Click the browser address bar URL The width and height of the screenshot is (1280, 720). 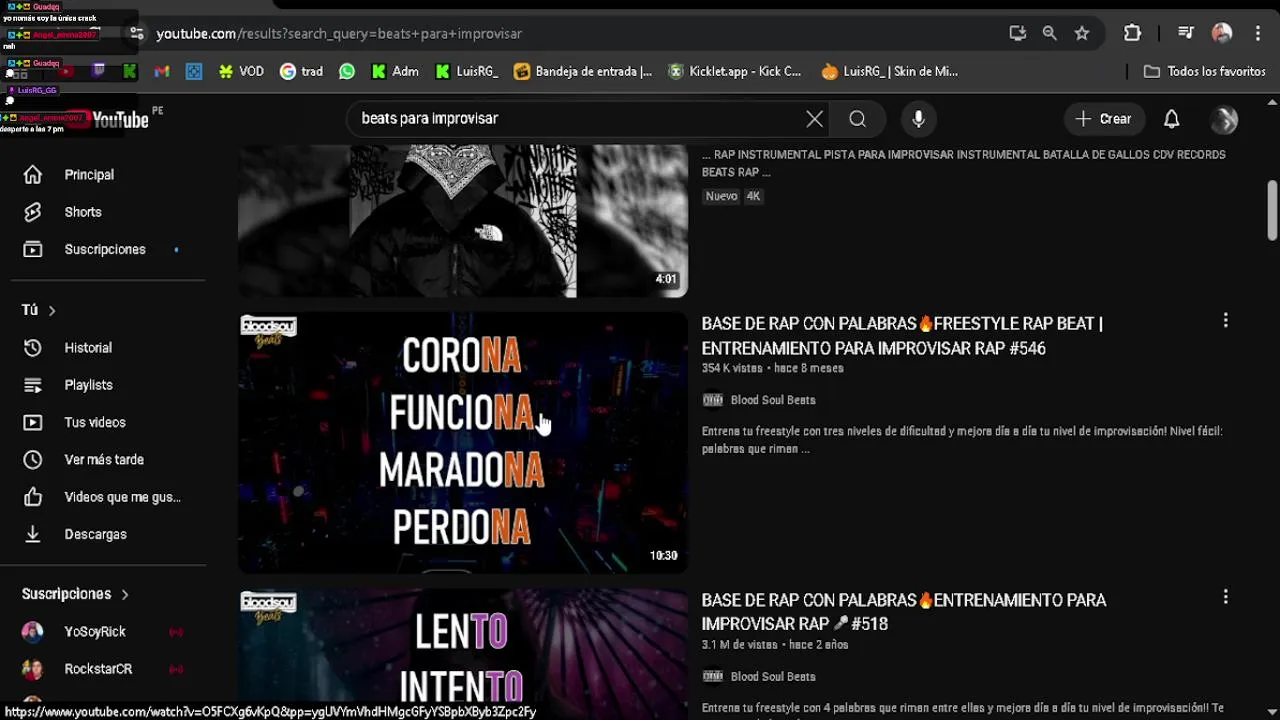339,33
